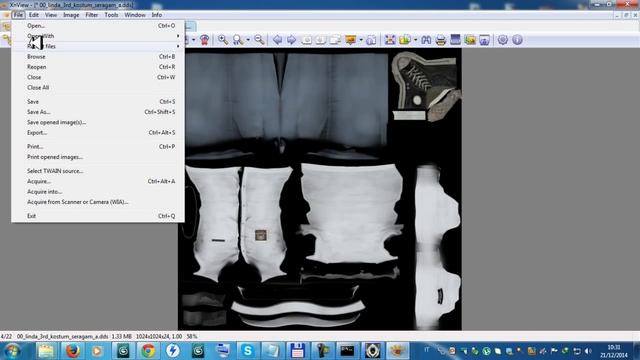Choose Print... in the File menu

click(x=98, y=147)
